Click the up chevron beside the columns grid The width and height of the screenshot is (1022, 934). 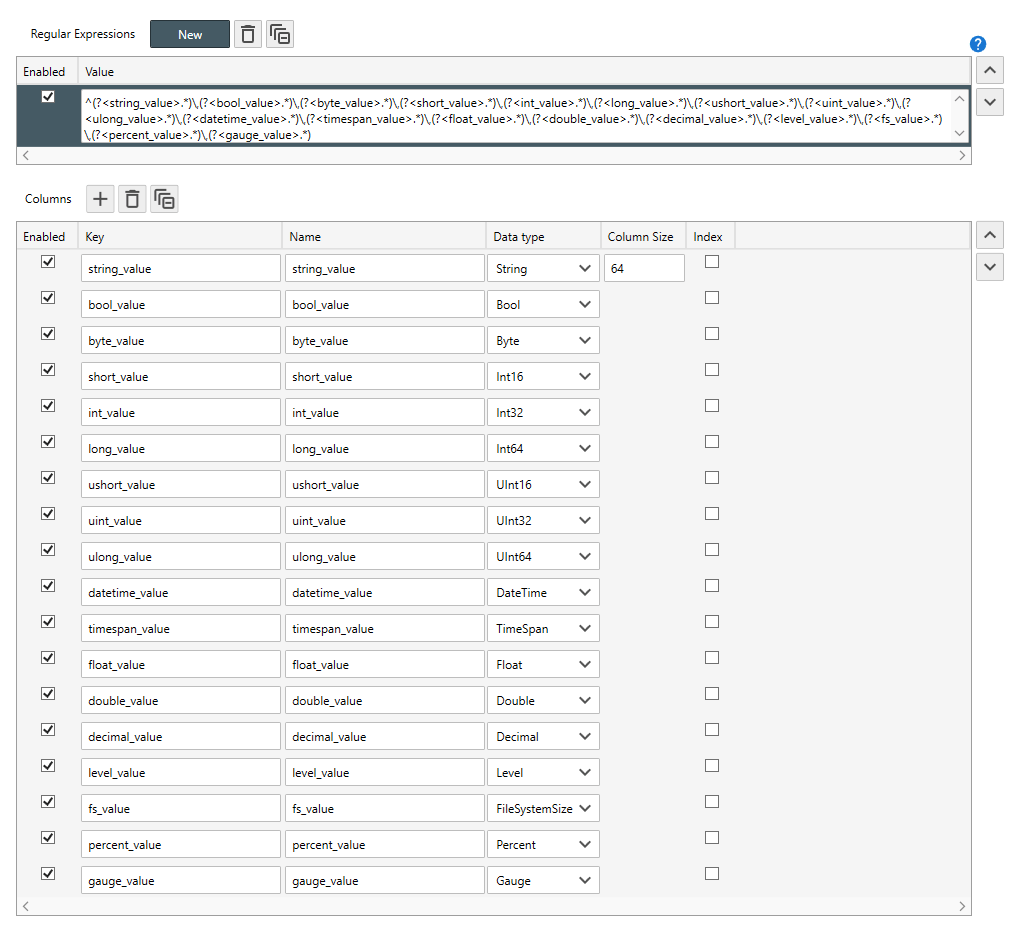(989, 234)
